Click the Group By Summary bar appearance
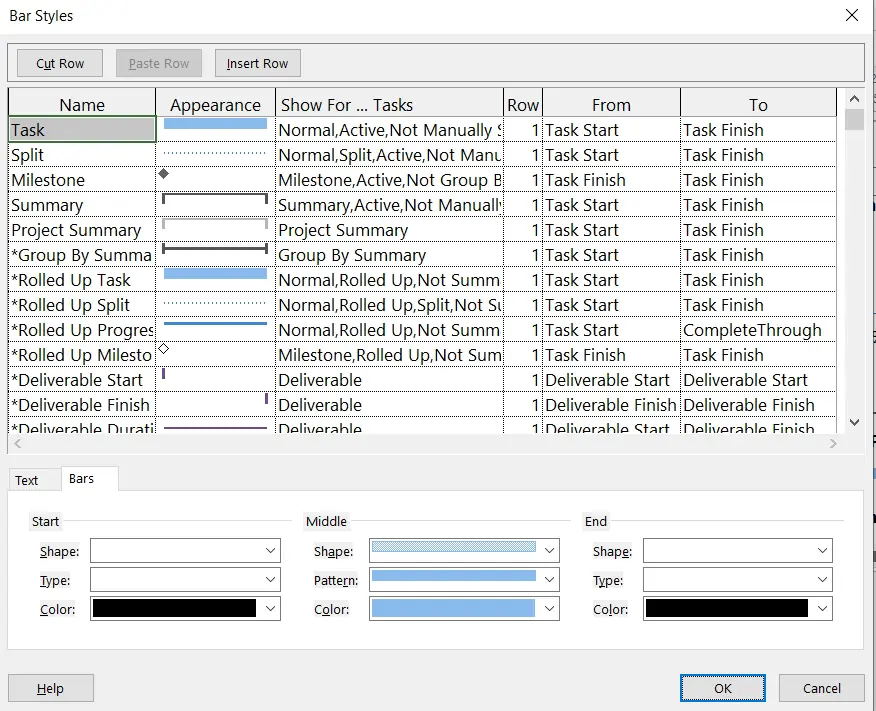The image size is (876, 711). pyautogui.click(x=215, y=249)
